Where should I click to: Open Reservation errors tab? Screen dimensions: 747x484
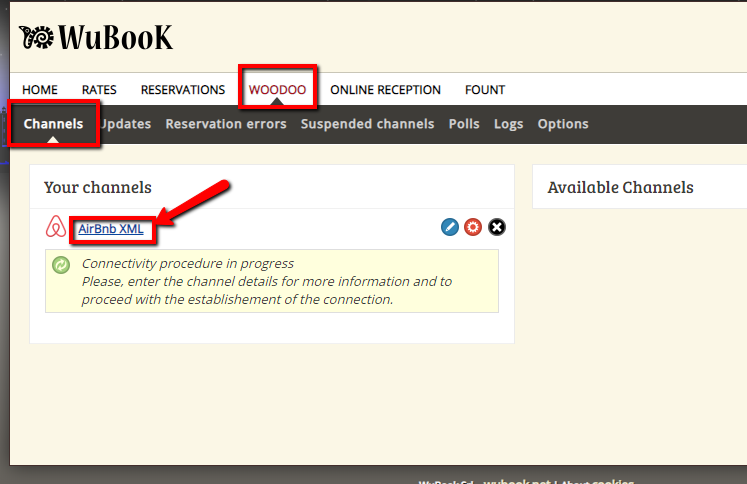coord(226,124)
